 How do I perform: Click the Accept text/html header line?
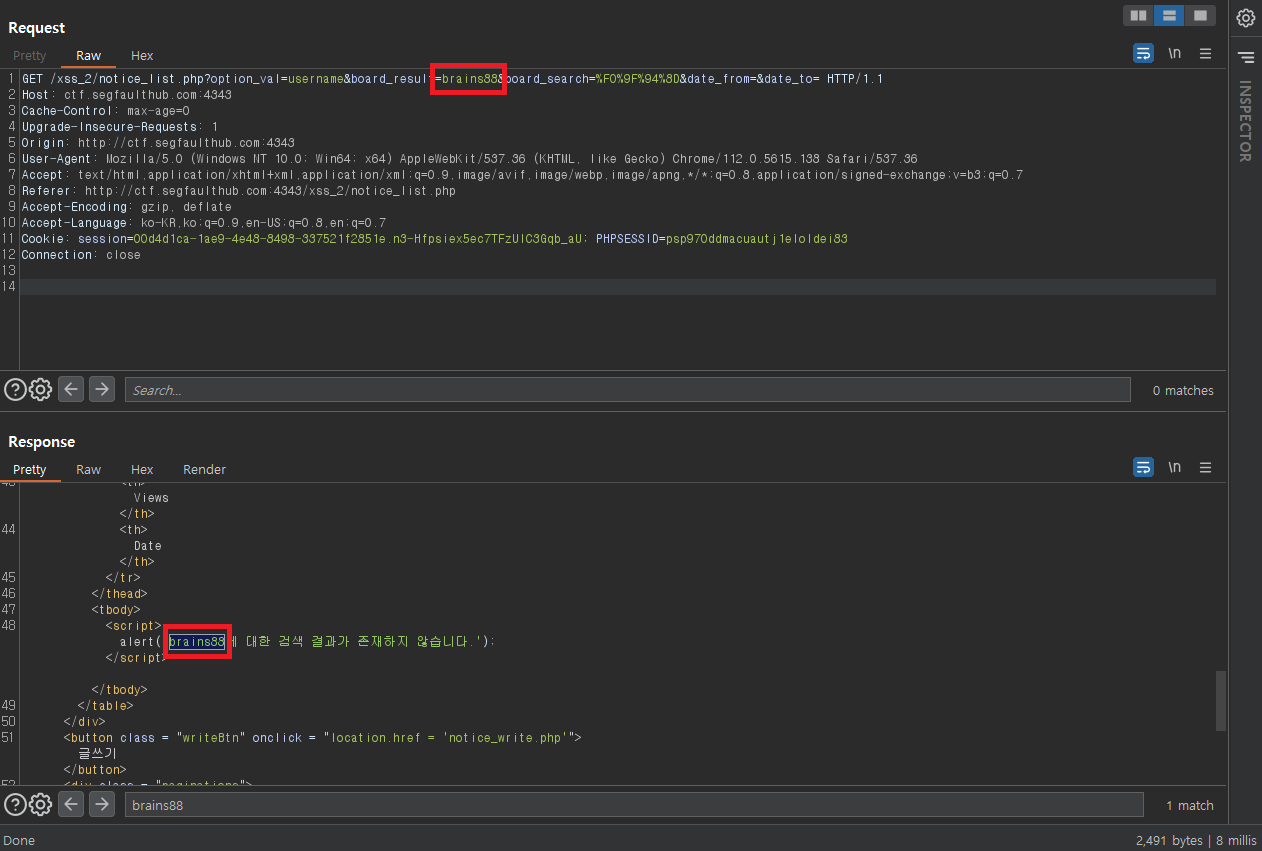pos(522,174)
